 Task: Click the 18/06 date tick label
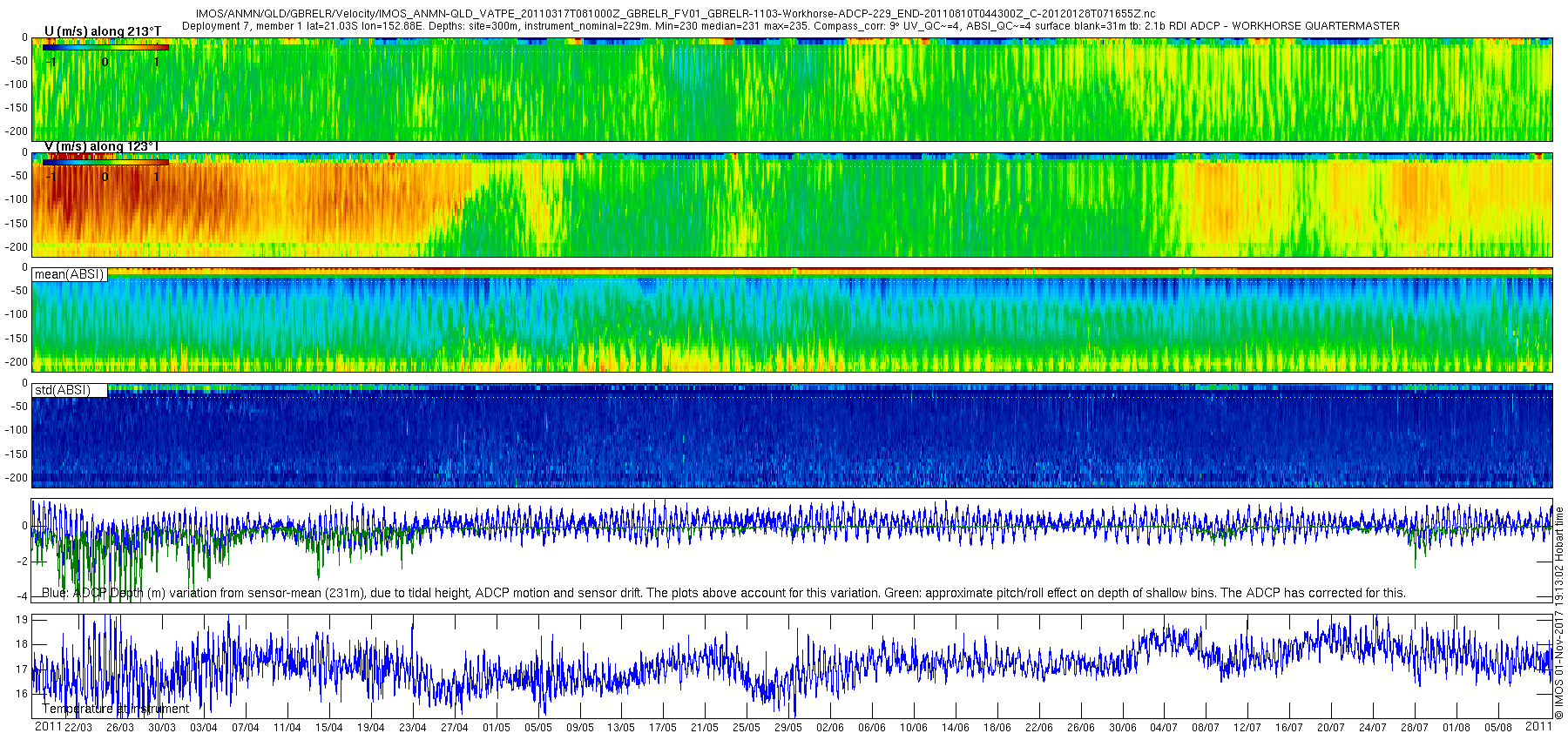click(997, 728)
